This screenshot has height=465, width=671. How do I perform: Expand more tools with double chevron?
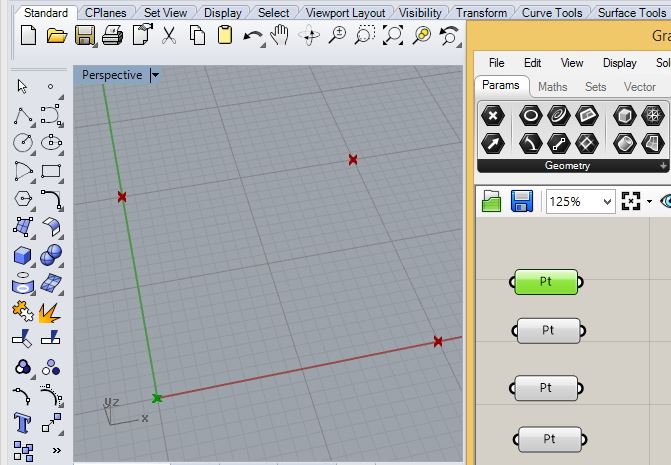[56, 450]
